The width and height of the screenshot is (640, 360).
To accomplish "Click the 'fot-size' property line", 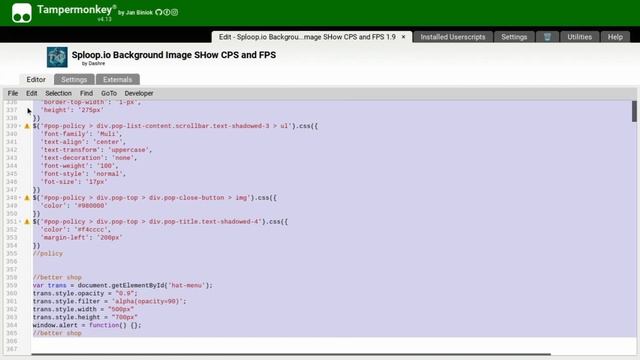I will point(74,182).
